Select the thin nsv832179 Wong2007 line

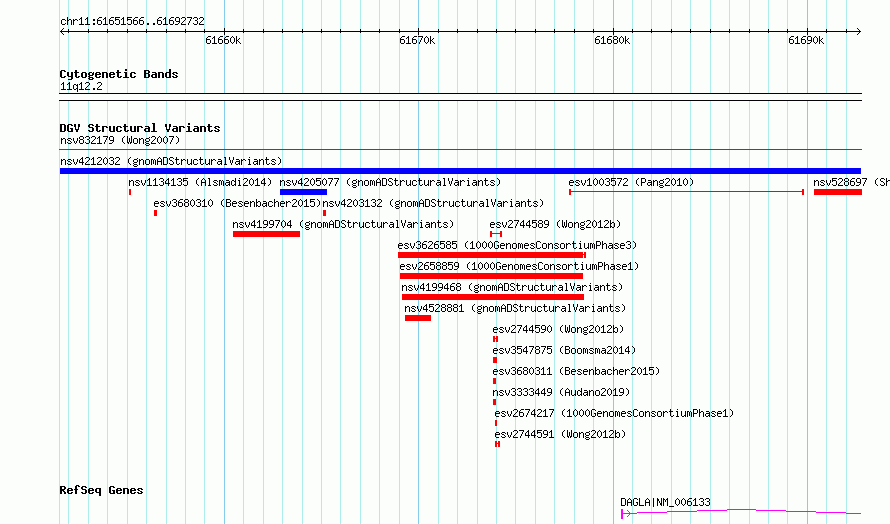pyautogui.click(x=460, y=150)
